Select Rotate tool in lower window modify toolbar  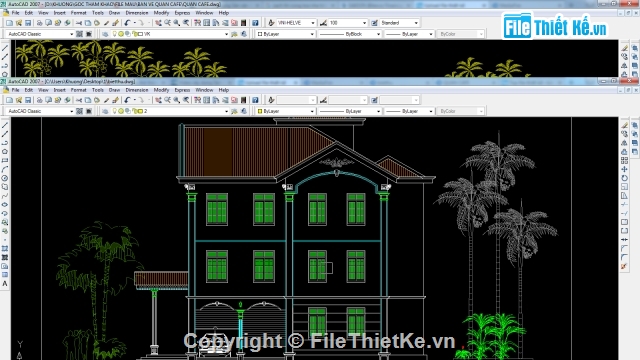click(624, 178)
